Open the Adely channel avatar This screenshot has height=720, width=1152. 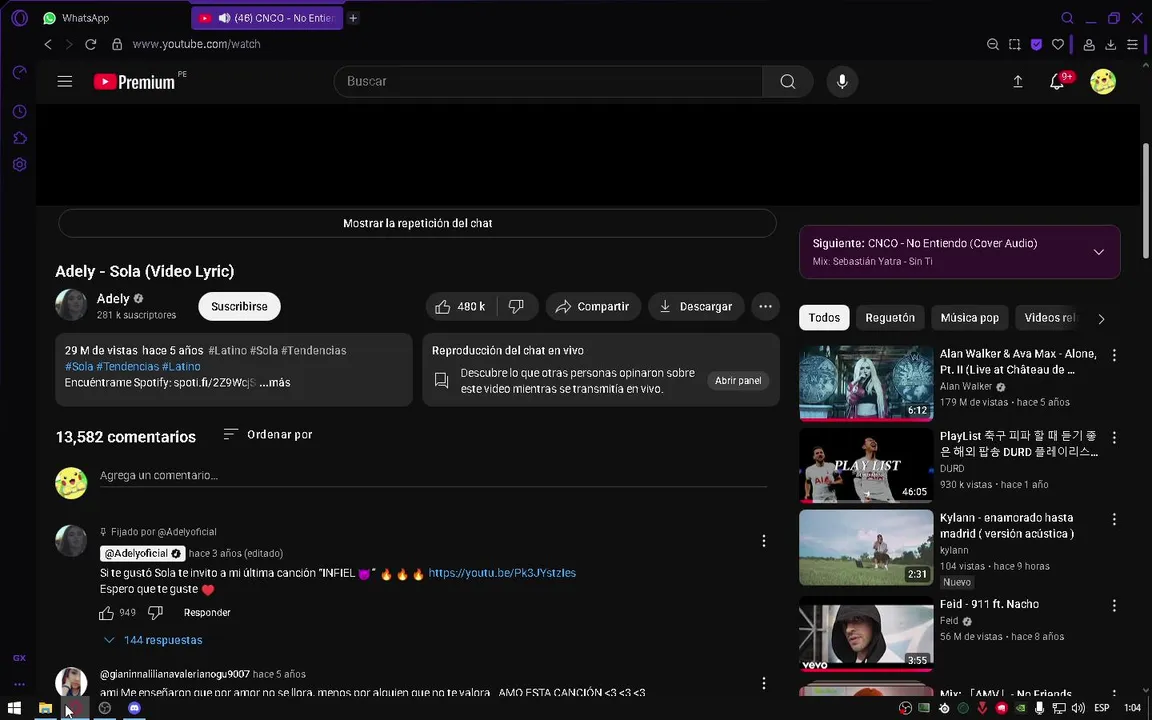tap(71, 305)
